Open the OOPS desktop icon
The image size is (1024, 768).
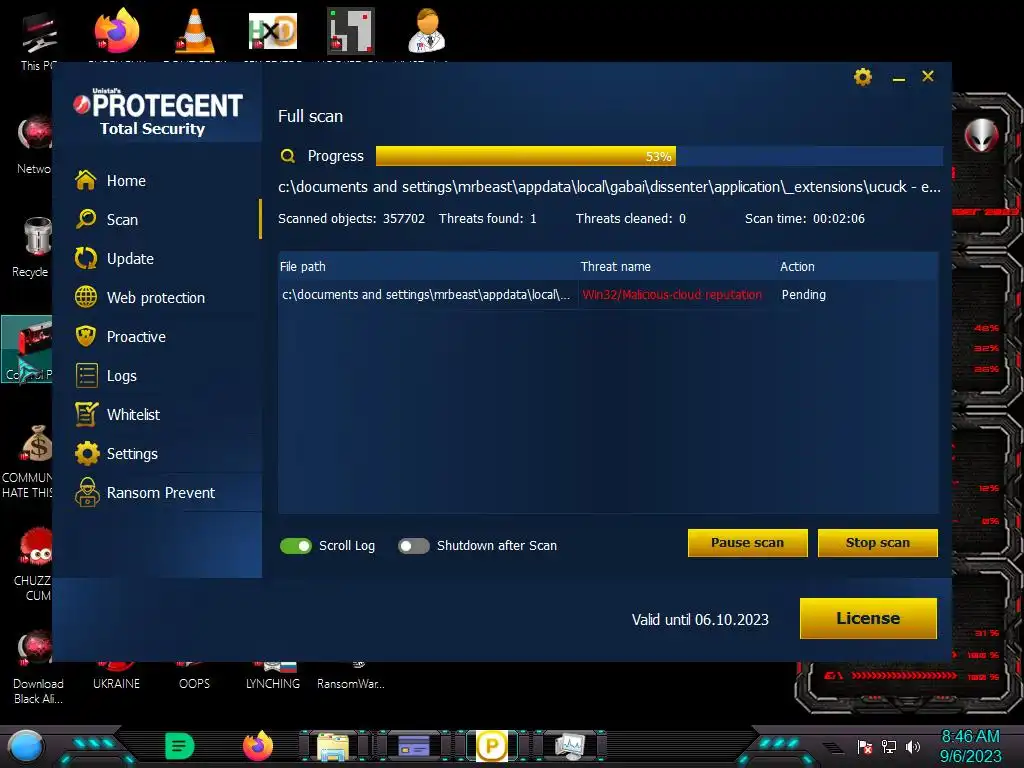pos(195,677)
